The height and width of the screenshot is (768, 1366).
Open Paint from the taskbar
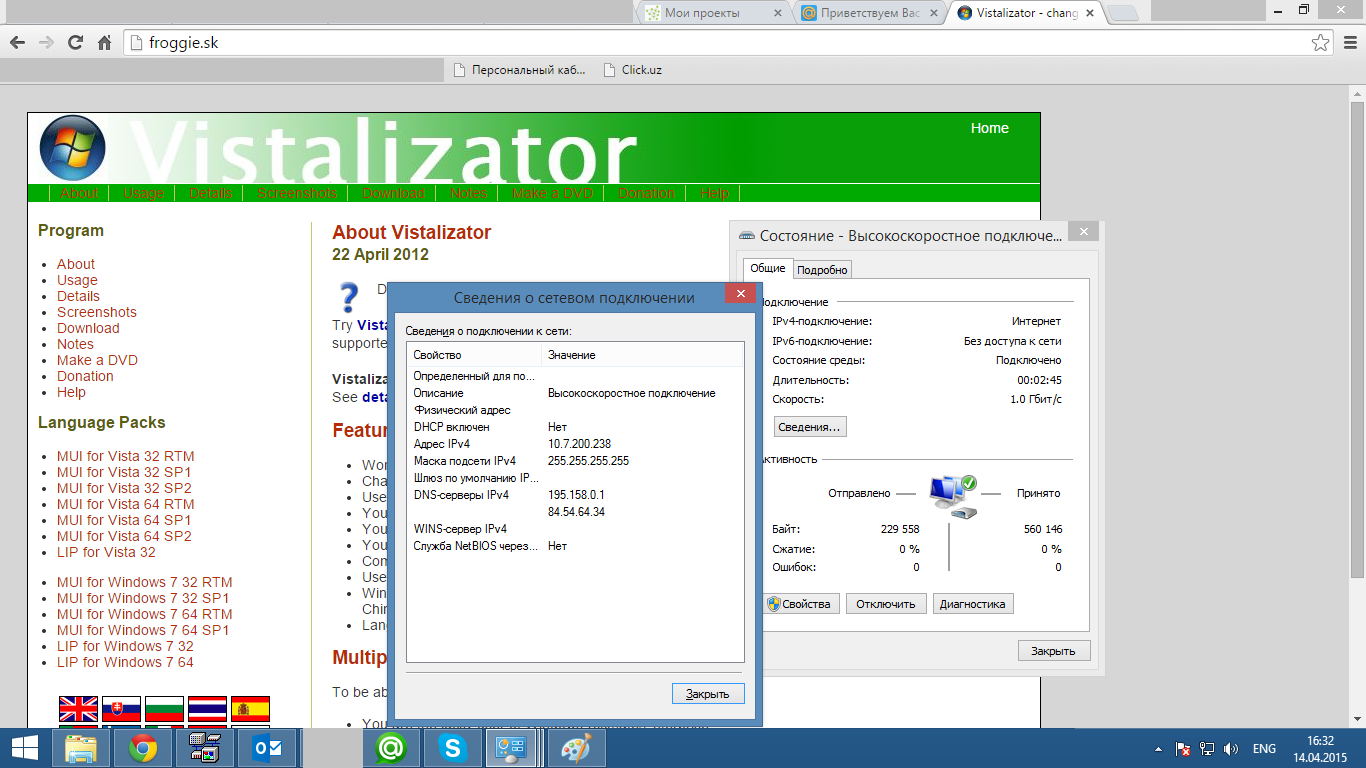coord(576,748)
